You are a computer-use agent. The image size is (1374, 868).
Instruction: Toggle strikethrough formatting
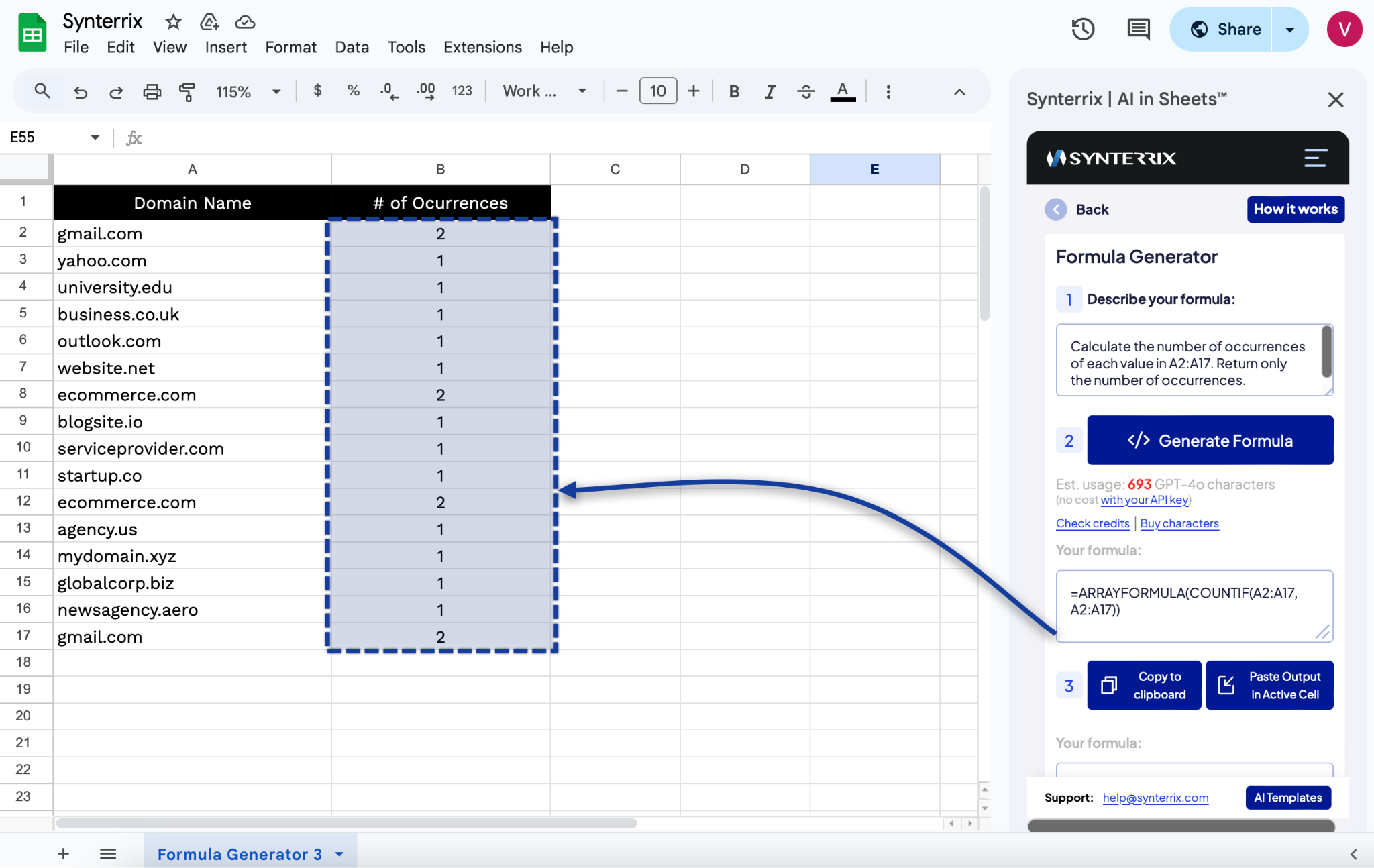(806, 91)
